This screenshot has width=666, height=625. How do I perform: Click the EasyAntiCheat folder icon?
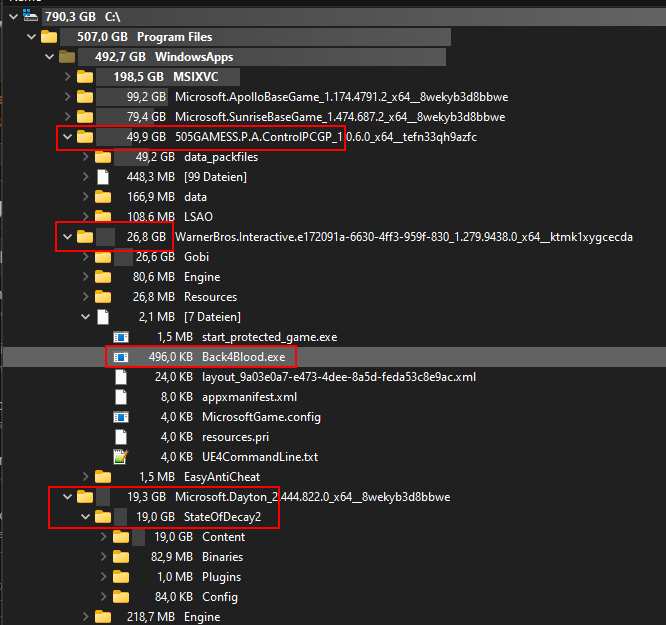[x=103, y=477]
